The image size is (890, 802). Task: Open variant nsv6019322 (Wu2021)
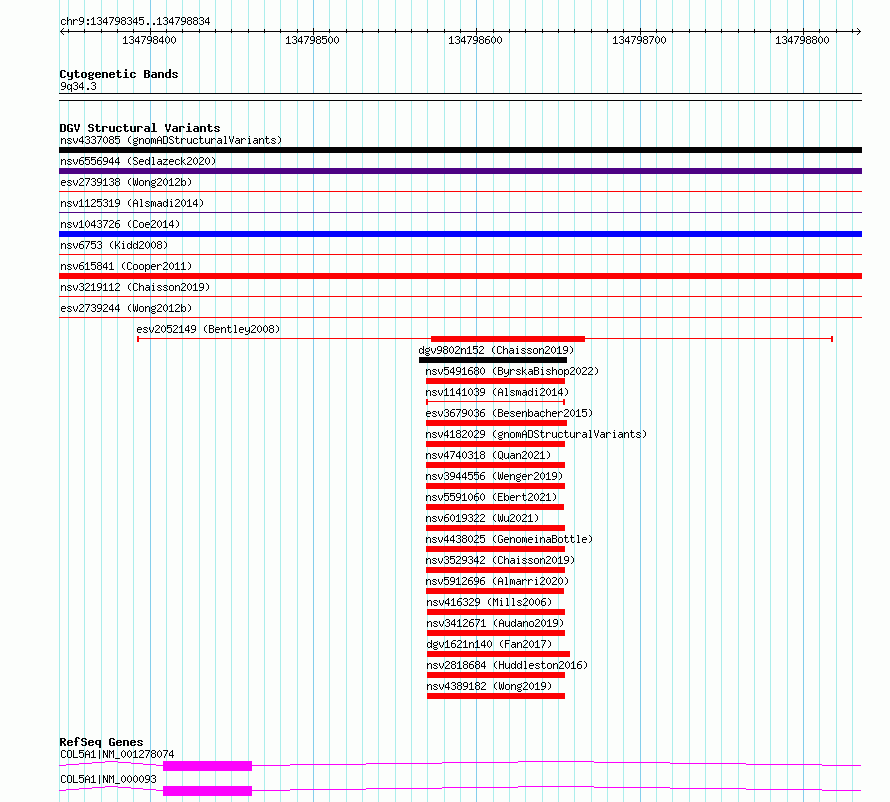[x=482, y=518]
